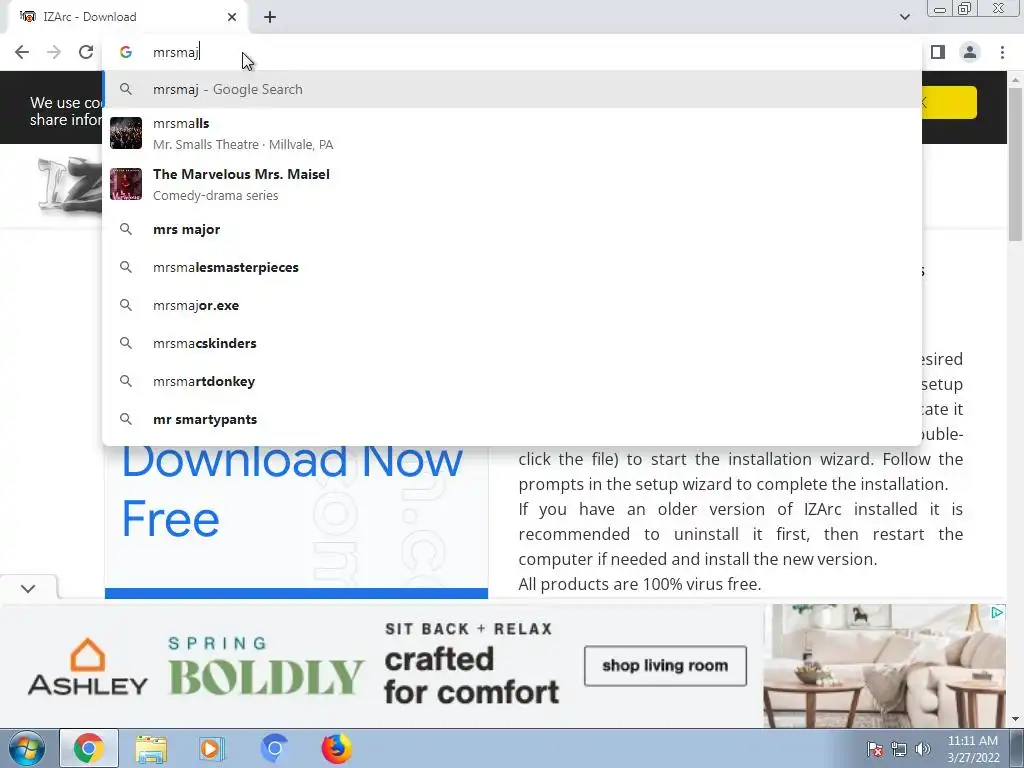Open the Chromium taskbar icon
This screenshot has height=768, width=1024.
tap(274, 748)
